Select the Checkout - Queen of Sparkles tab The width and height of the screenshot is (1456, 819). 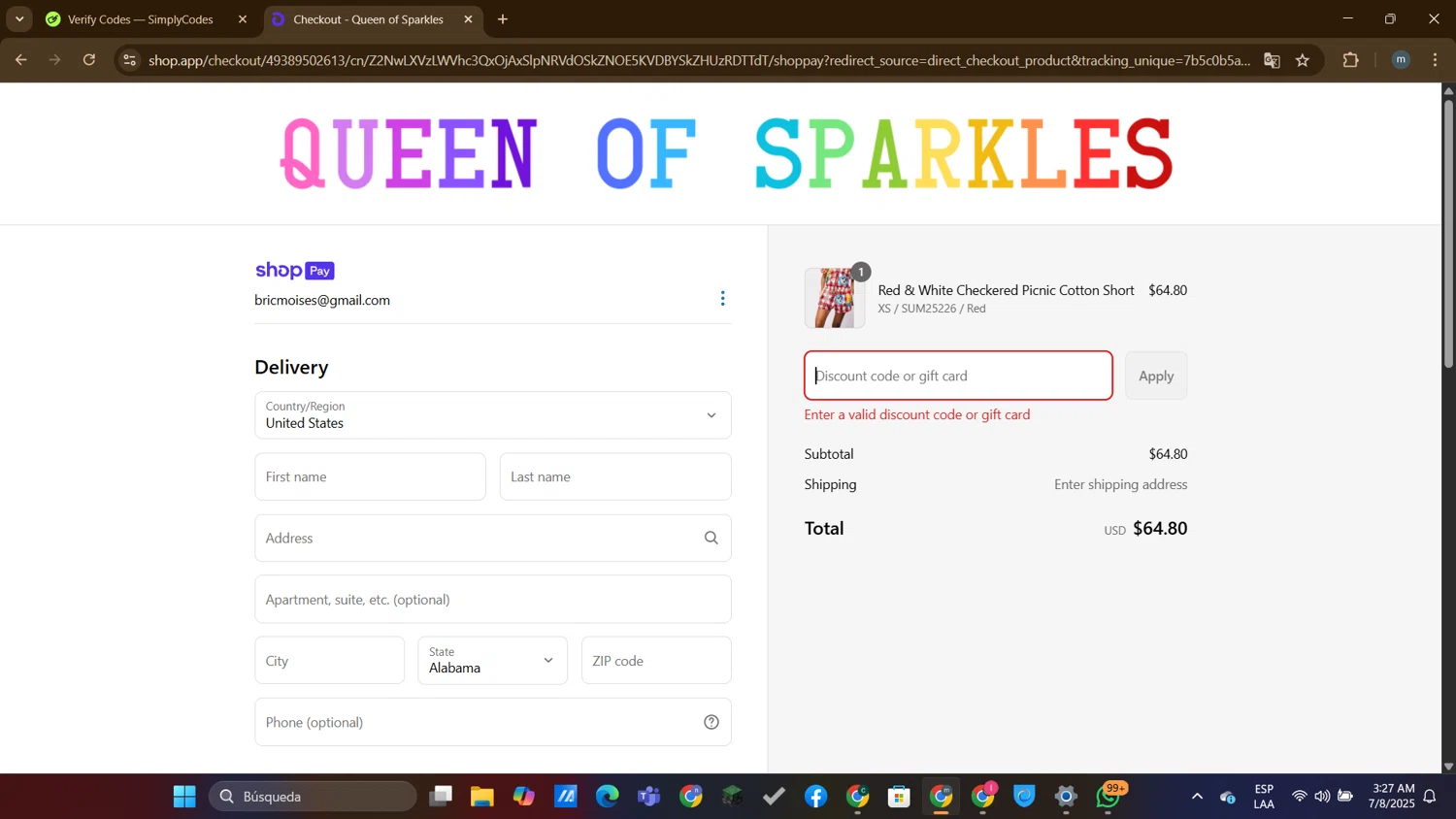click(368, 19)
